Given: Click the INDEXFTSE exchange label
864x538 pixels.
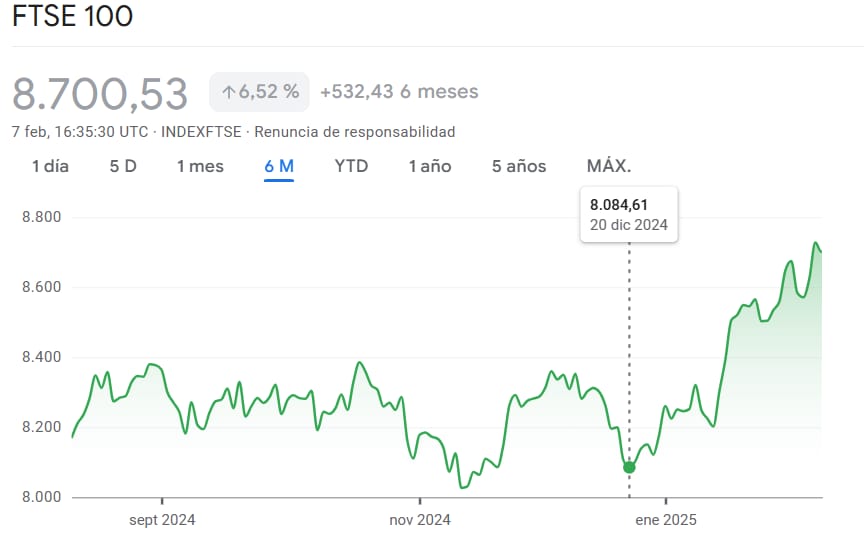Looking at the screenshot, I should pos(201,132).
